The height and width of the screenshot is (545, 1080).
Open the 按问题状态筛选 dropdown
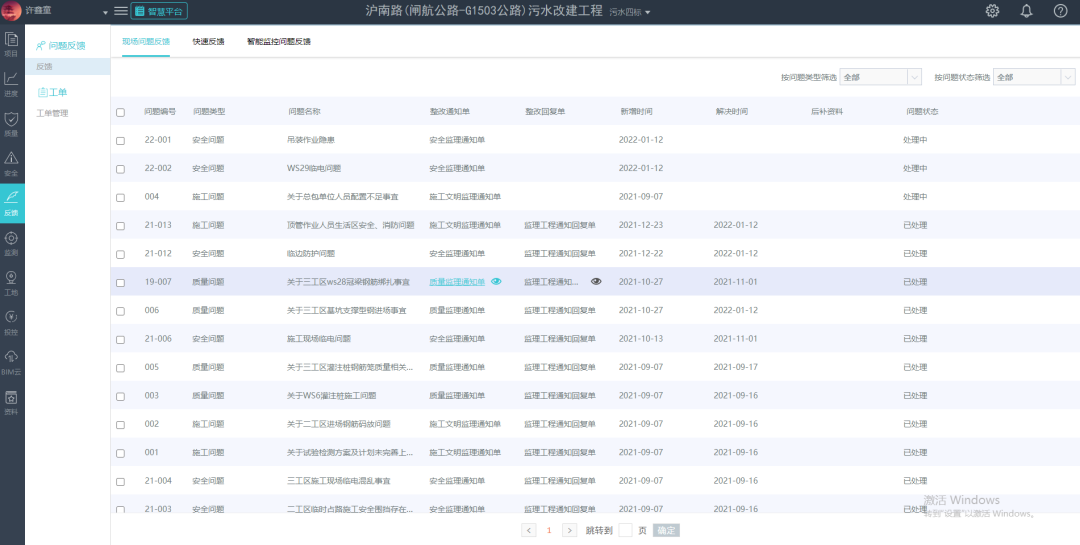tap(1034, 77)
